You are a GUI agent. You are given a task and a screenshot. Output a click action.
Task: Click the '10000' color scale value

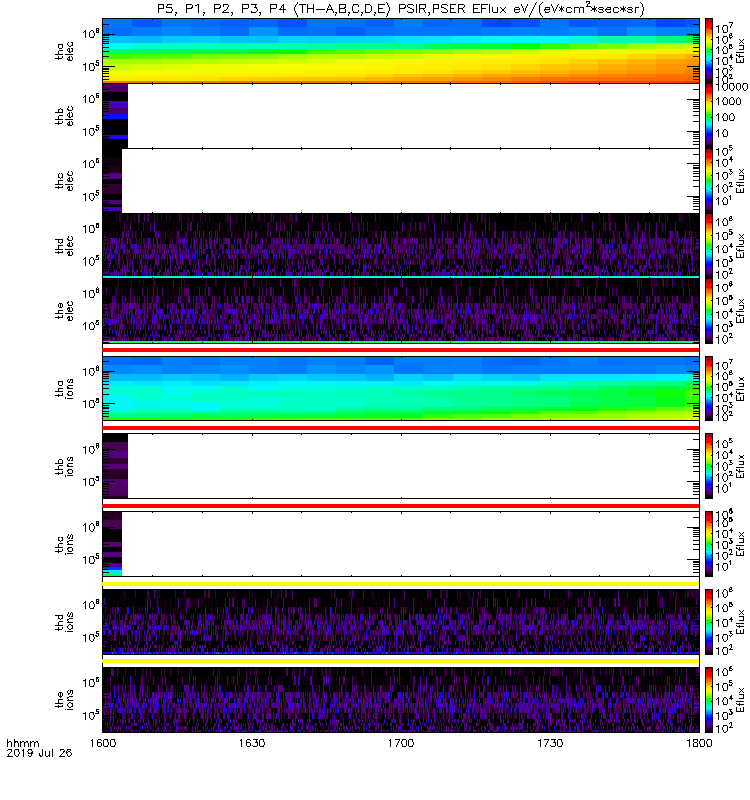point(731,87)
